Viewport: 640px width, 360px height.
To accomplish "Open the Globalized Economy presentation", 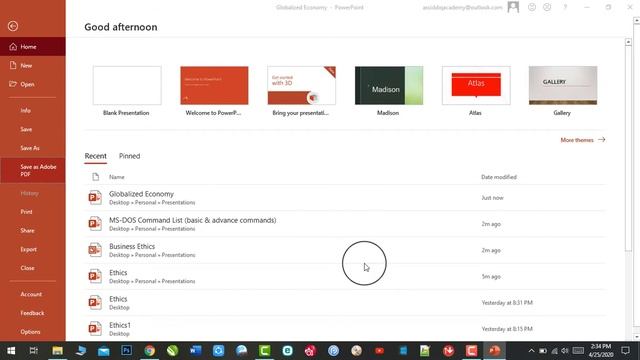I will (345, 198).
